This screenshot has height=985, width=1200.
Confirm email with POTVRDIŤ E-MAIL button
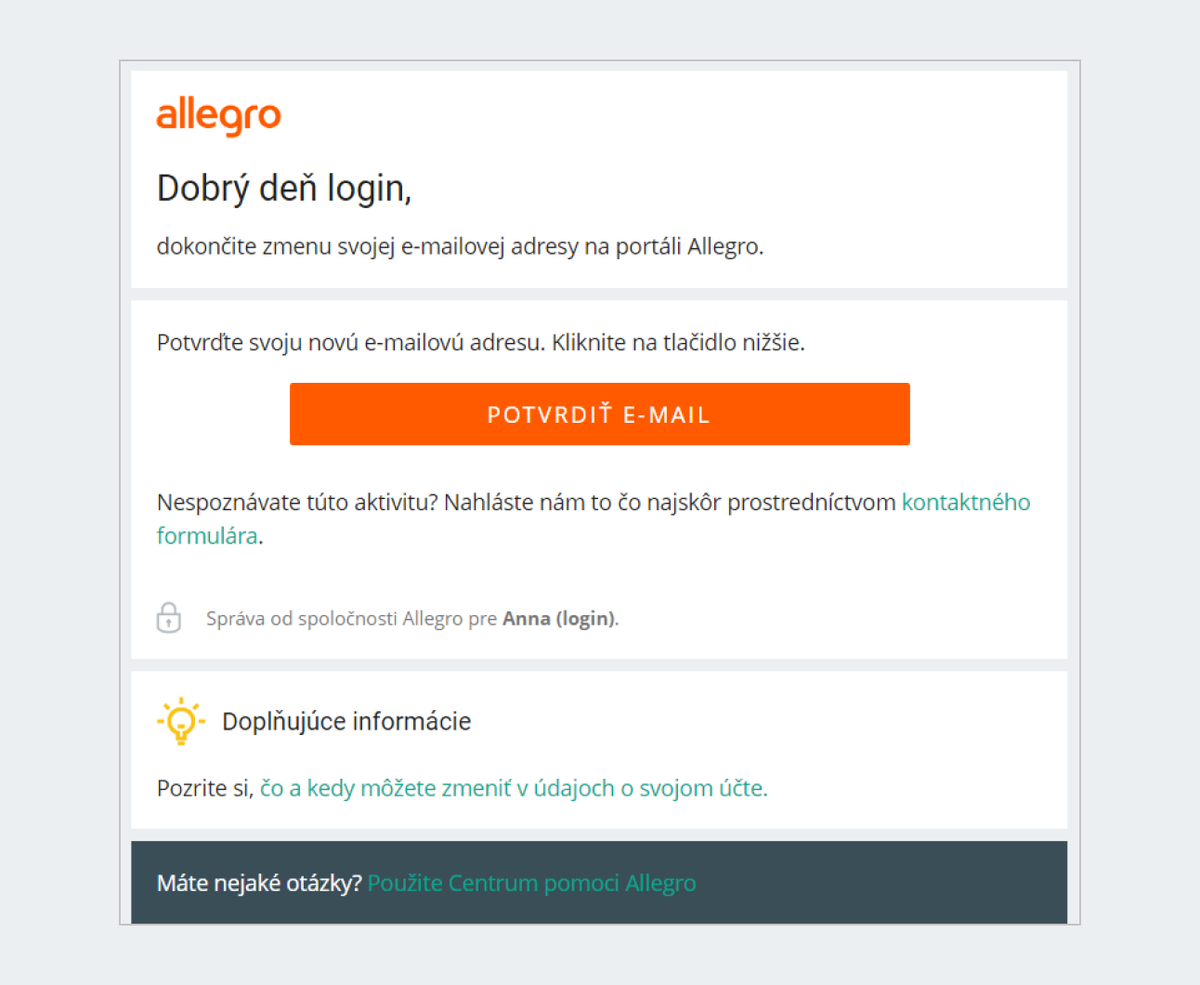[600, 414]
